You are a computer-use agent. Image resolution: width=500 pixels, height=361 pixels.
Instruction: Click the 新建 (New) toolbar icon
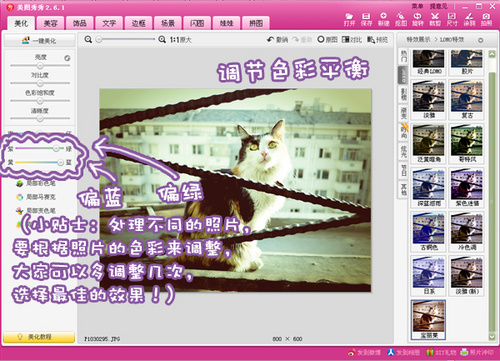pyautogui.click(x=384, y=19)
